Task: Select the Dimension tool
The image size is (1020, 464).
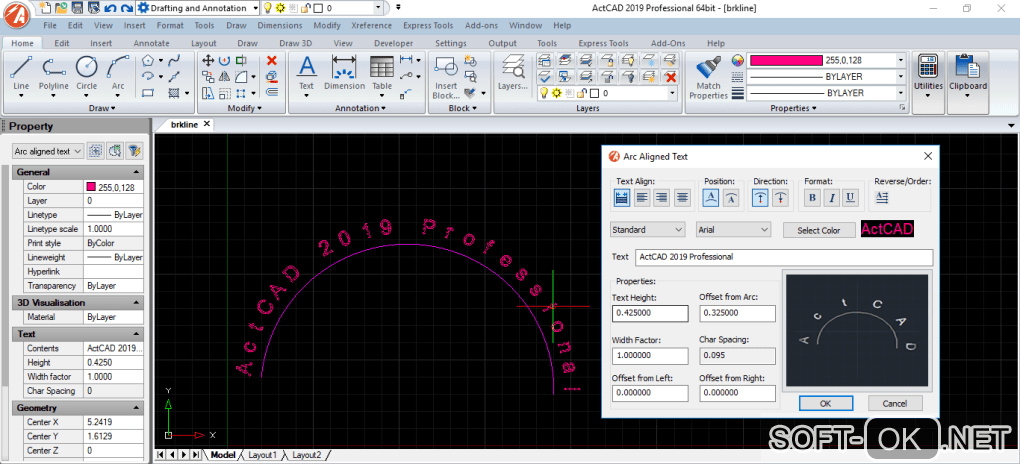Action: click(x=345, y=72)
